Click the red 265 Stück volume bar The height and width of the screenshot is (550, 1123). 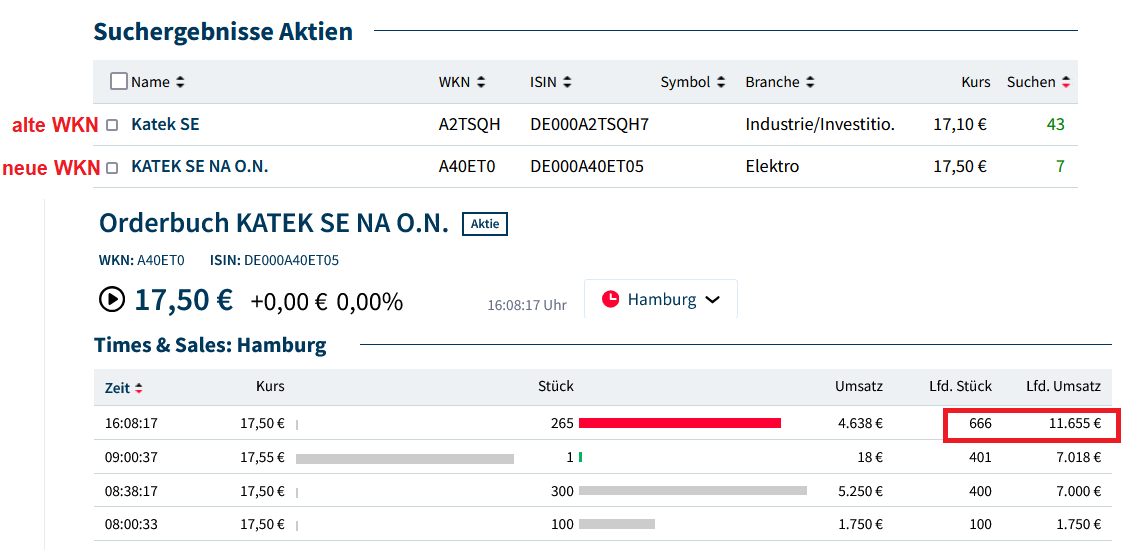(x=679, y=423)
